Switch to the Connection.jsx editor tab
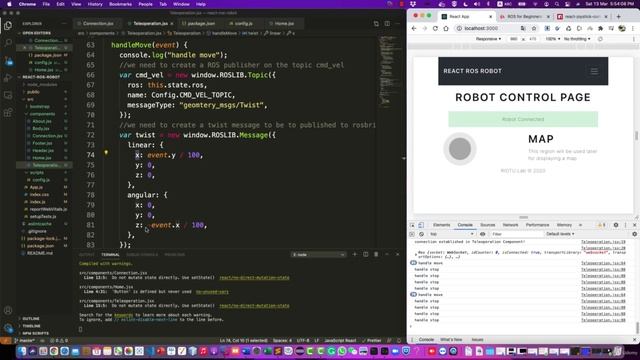 [x=98, y=24]
